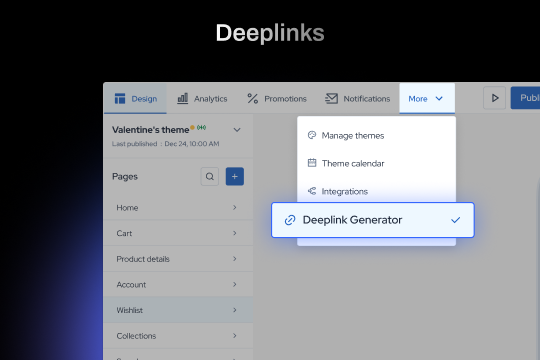540x360 pixels.
Task: Open the Wishlist page row
Action: point(178,310)
